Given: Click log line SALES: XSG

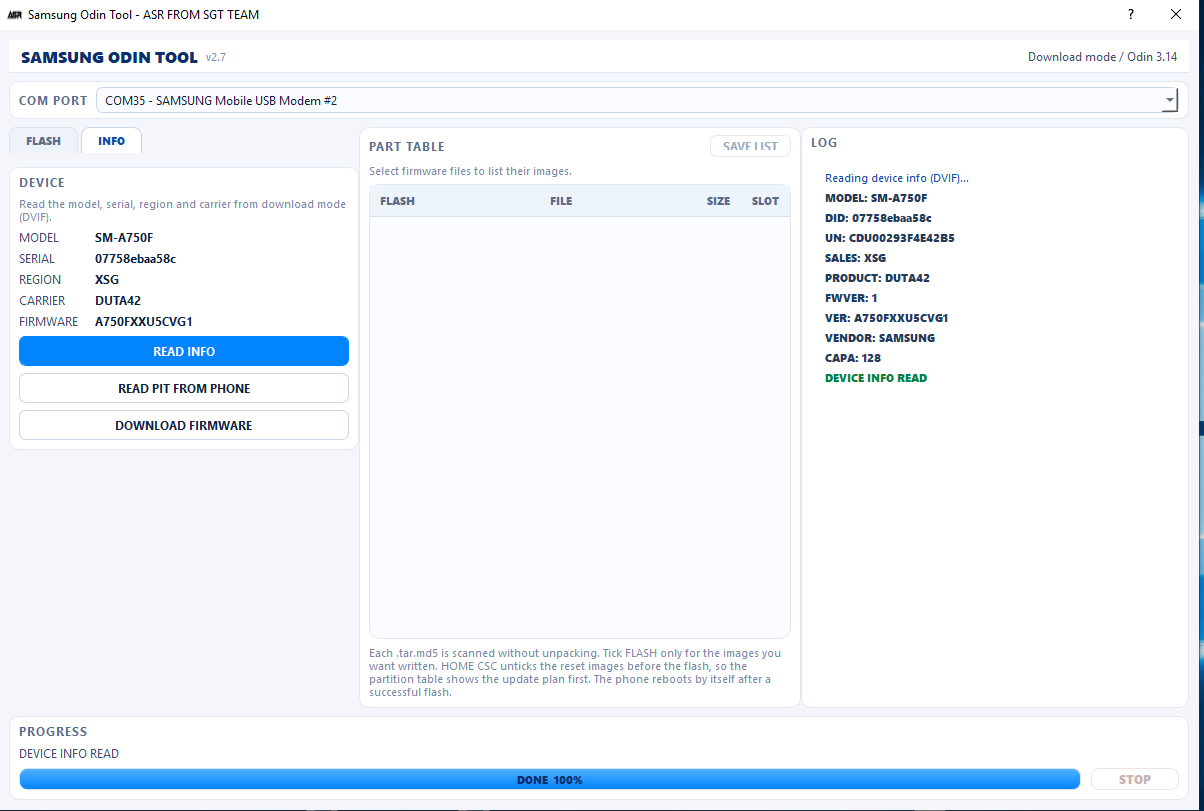Looking at the screenshot, I should [x=855, y=258].
